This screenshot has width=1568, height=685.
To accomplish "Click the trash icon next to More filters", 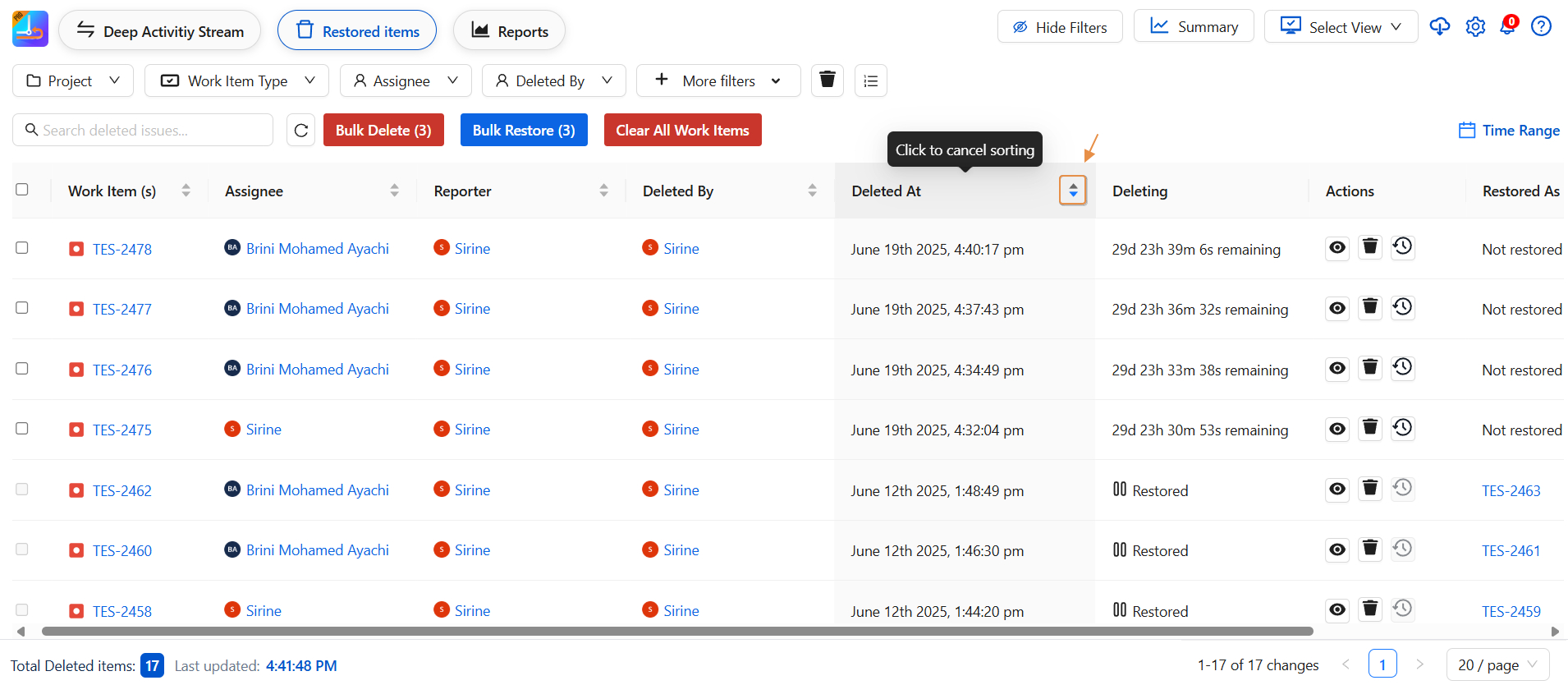I will [828, 80].
